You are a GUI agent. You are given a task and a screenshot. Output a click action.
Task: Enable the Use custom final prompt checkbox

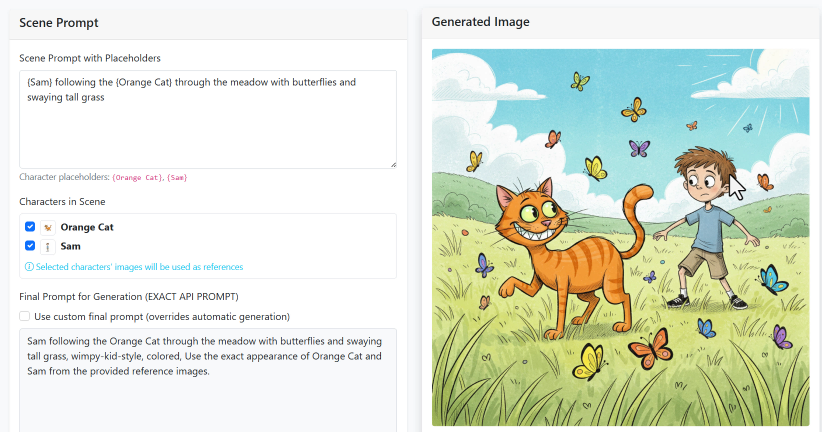pyautogui.click(x=25, y=317)
